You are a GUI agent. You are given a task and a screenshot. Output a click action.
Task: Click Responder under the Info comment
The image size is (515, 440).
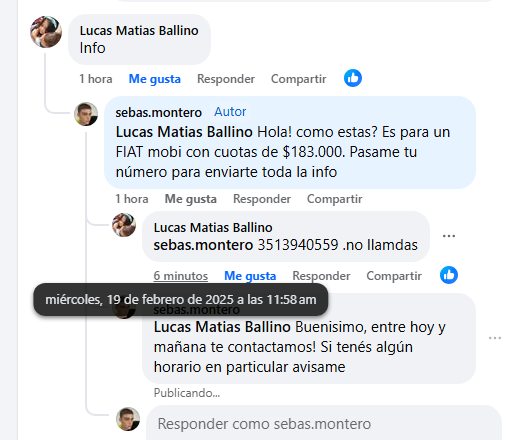point(226,79)
